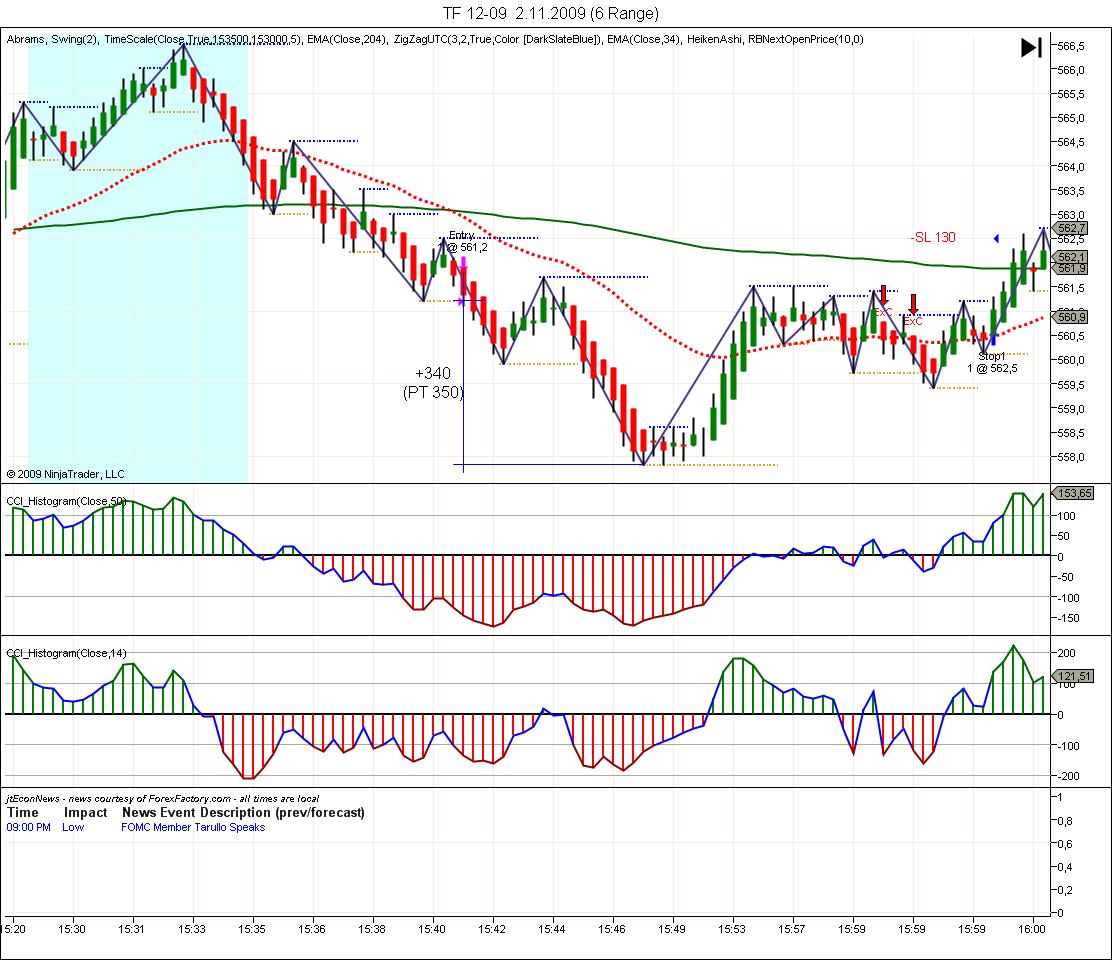Select the 121,51 CCI value tag
The image size is (1112, 960).
click(1074, 676)
